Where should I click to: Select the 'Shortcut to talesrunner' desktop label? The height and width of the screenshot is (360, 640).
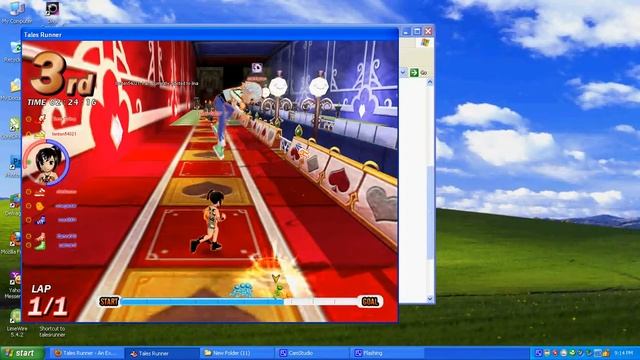pyautogui.click(x=52, y=331)
